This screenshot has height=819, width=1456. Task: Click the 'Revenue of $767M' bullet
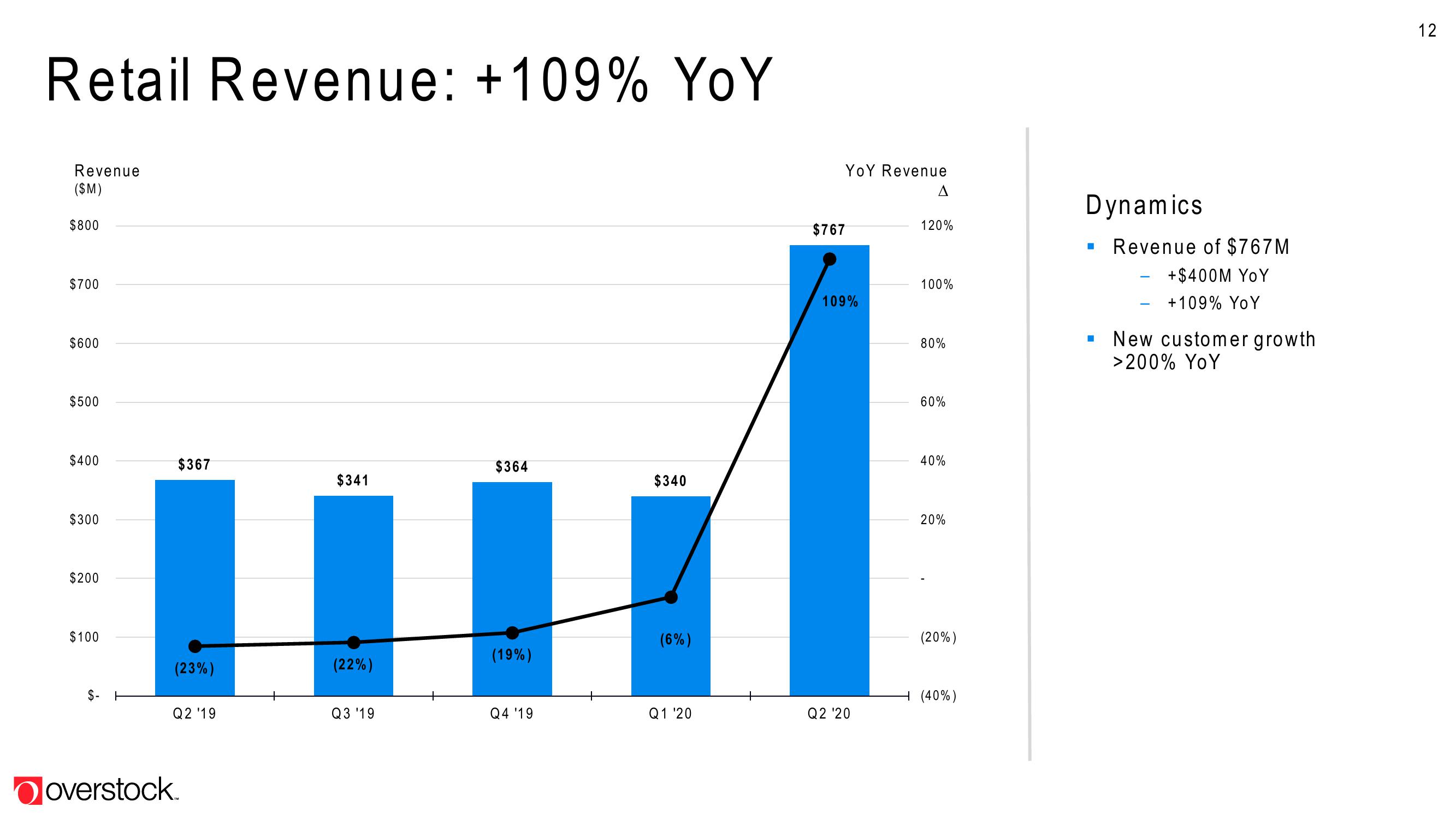tap(1201, 247)
